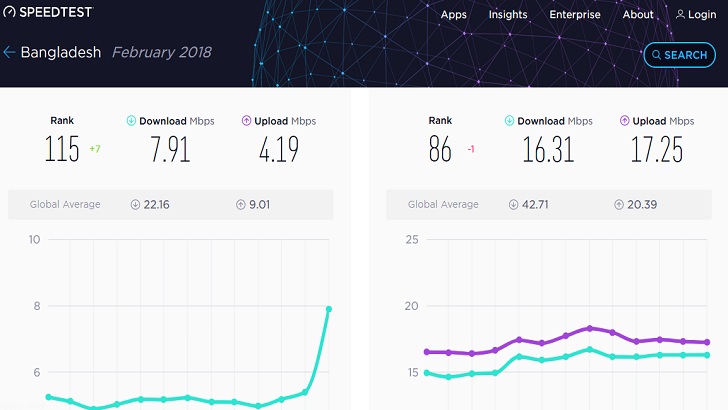Click the magnifier icon in the Search button
Screen dimensions: 728x410
pos(656,55)
